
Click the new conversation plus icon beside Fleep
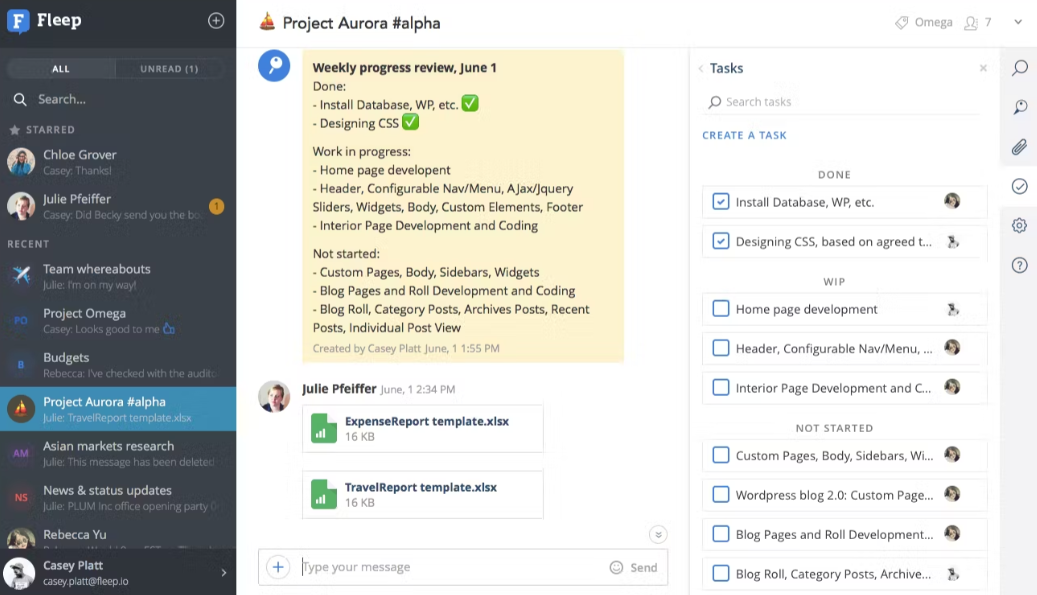216,20
